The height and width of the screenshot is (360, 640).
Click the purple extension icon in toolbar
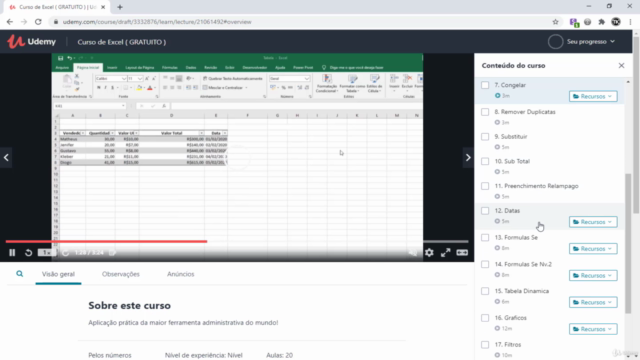tap(574, 22)
